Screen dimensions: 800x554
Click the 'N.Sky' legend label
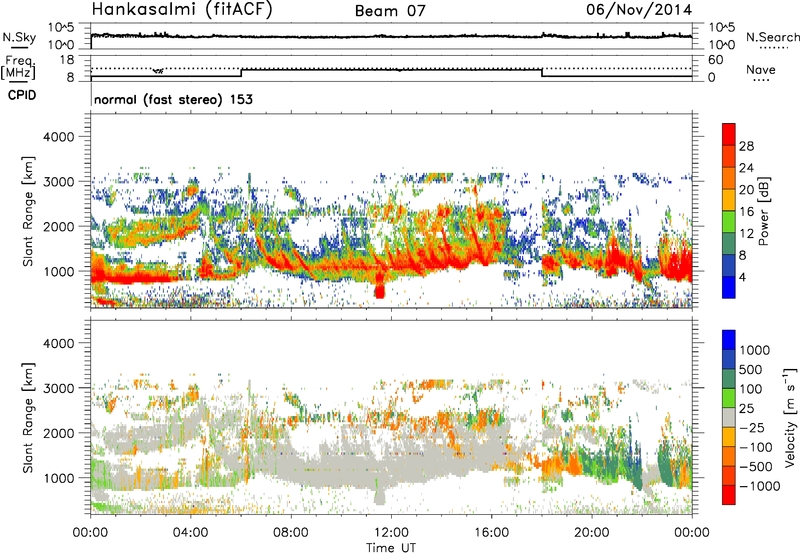click(x=19, y=37)
